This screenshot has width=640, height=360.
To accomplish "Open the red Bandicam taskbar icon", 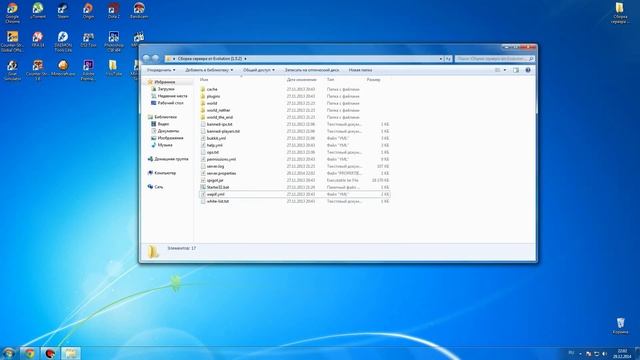I will [50, 353].
